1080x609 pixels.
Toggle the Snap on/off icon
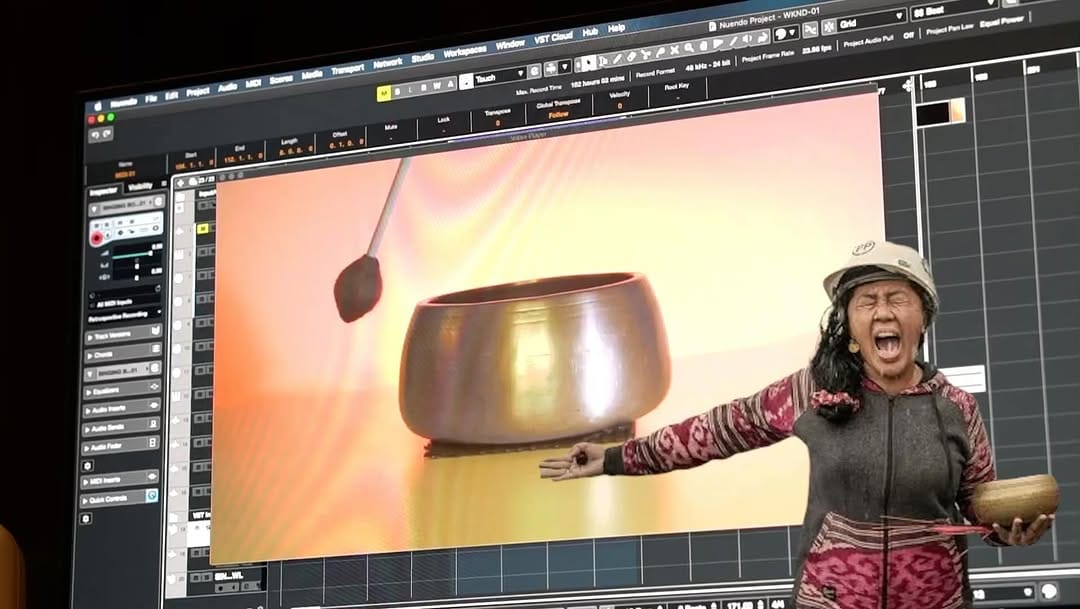pyautogui.click(x=829, y=26)
